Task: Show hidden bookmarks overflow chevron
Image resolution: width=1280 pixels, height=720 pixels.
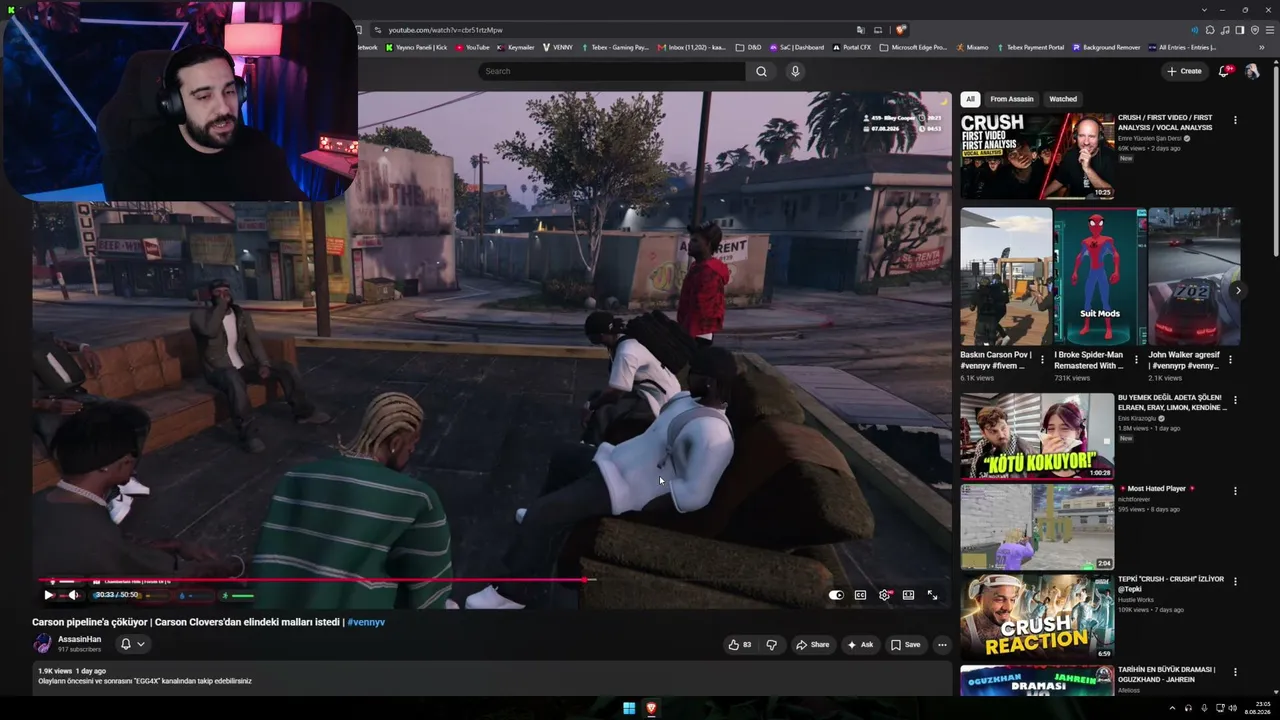Action: [x=1262, y=47]
